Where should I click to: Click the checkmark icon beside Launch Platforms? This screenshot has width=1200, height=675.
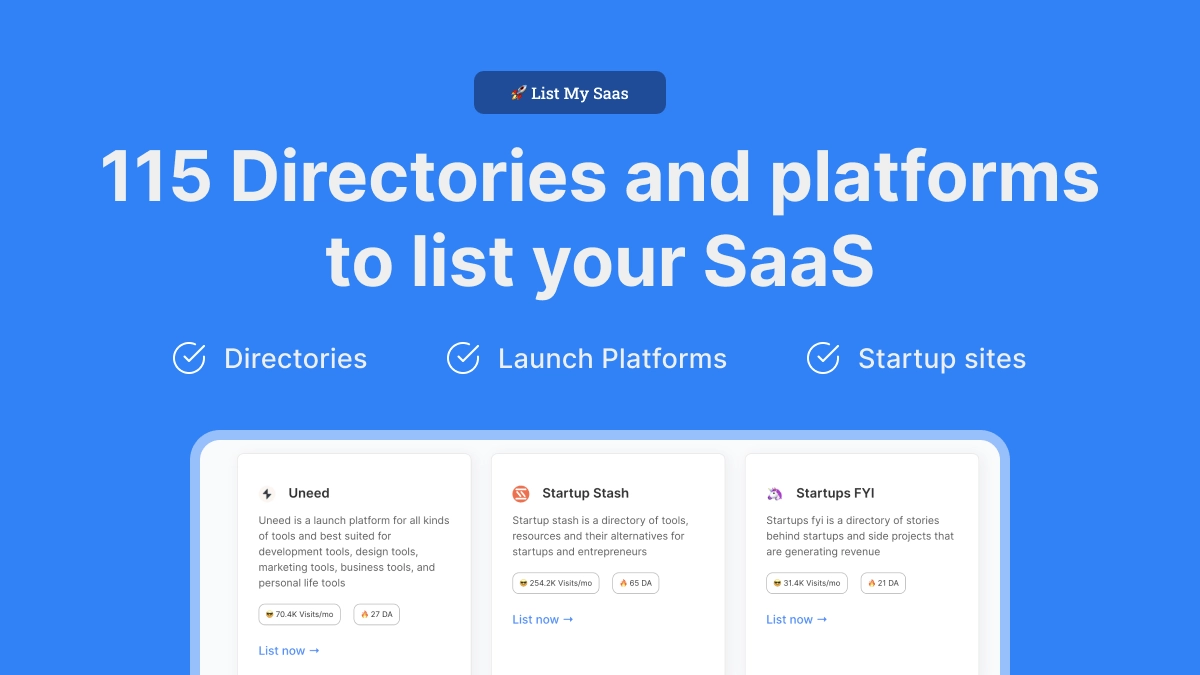463,358
